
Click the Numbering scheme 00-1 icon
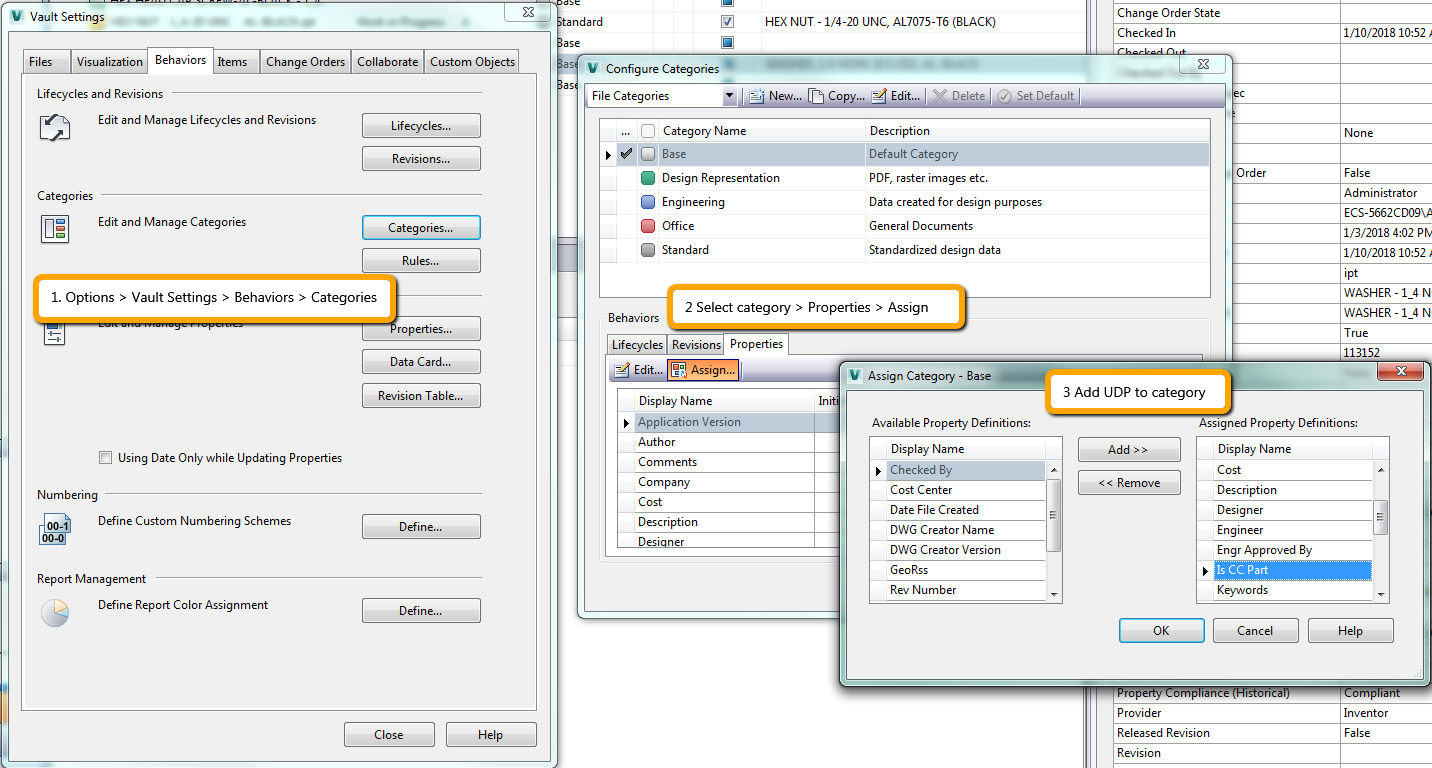tap(54, 531)
